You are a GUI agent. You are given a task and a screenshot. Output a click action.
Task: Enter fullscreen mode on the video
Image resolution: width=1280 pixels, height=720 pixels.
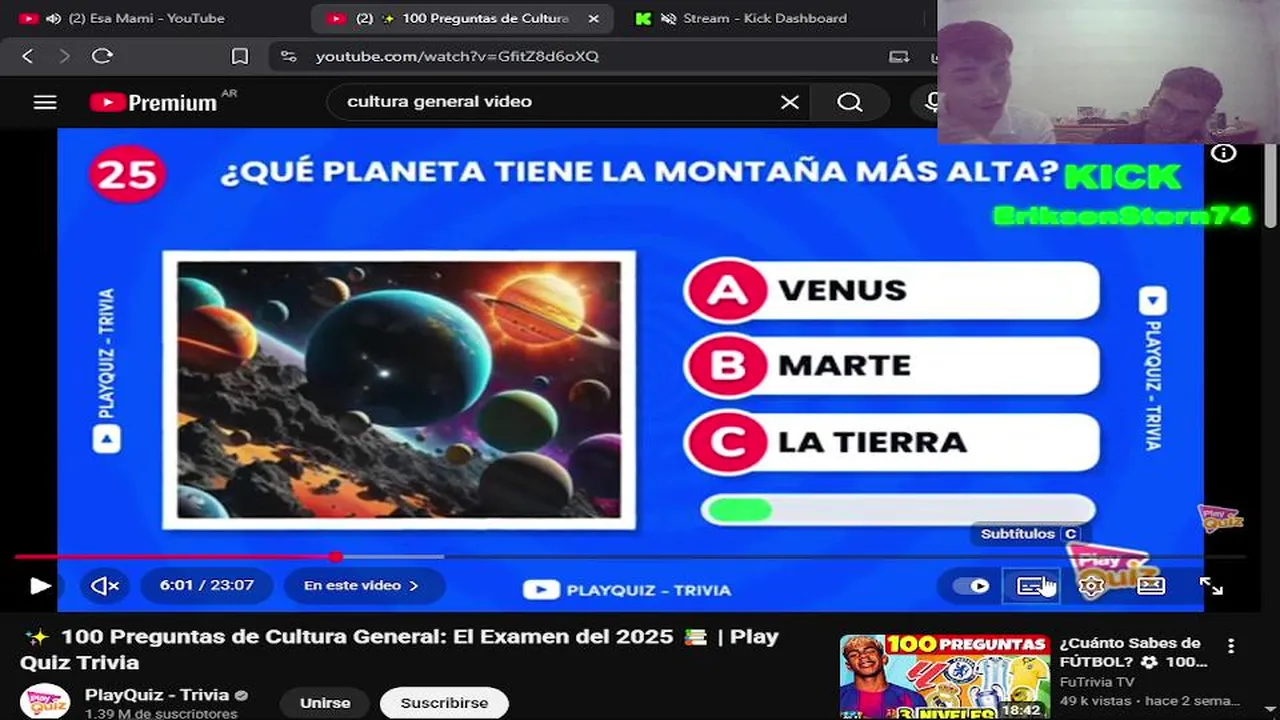coord(1211,586)
